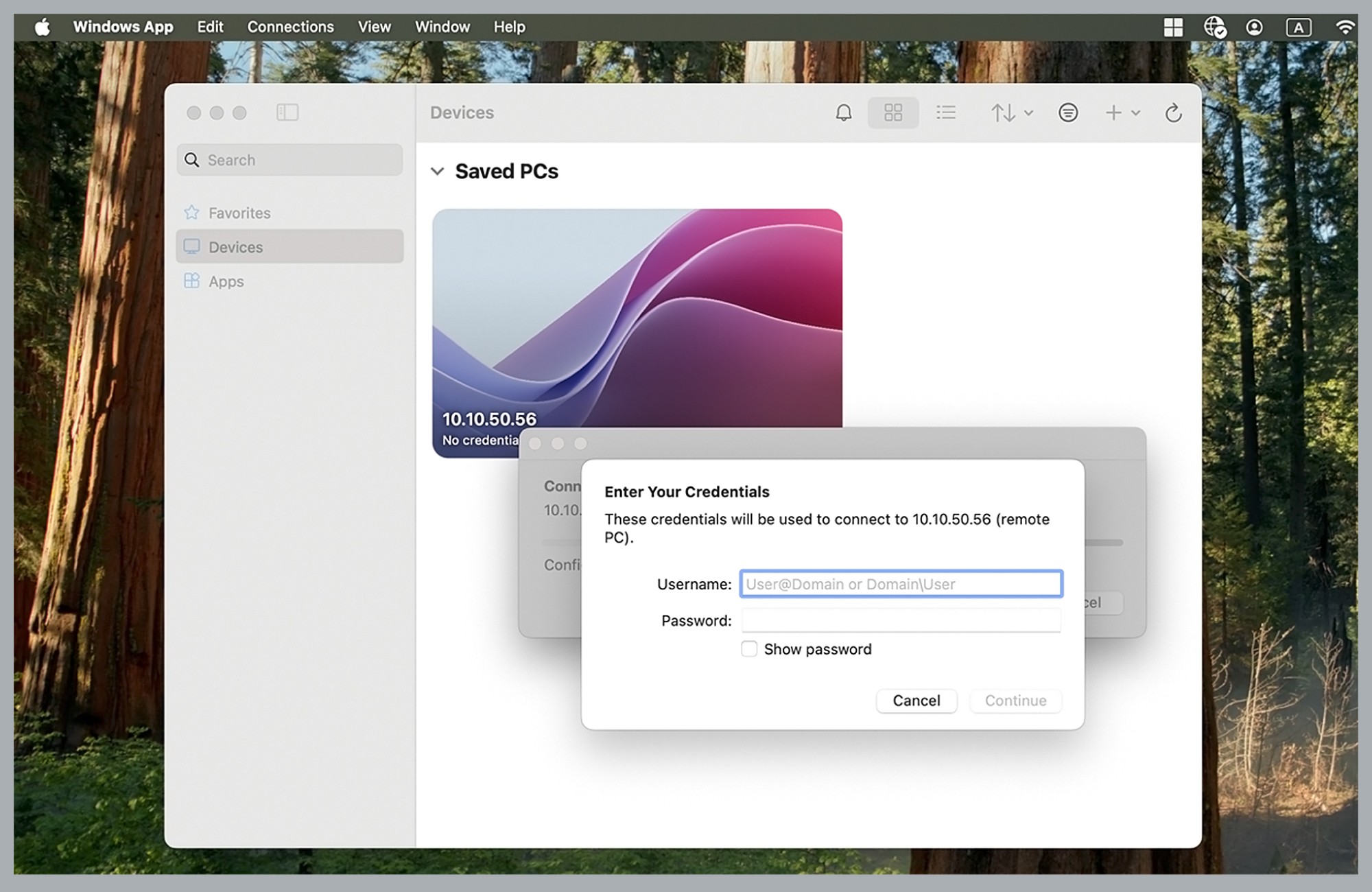Screen dimensions: 1372x892
Task: Open the Connections menu
Action: [x=290, y=27]
